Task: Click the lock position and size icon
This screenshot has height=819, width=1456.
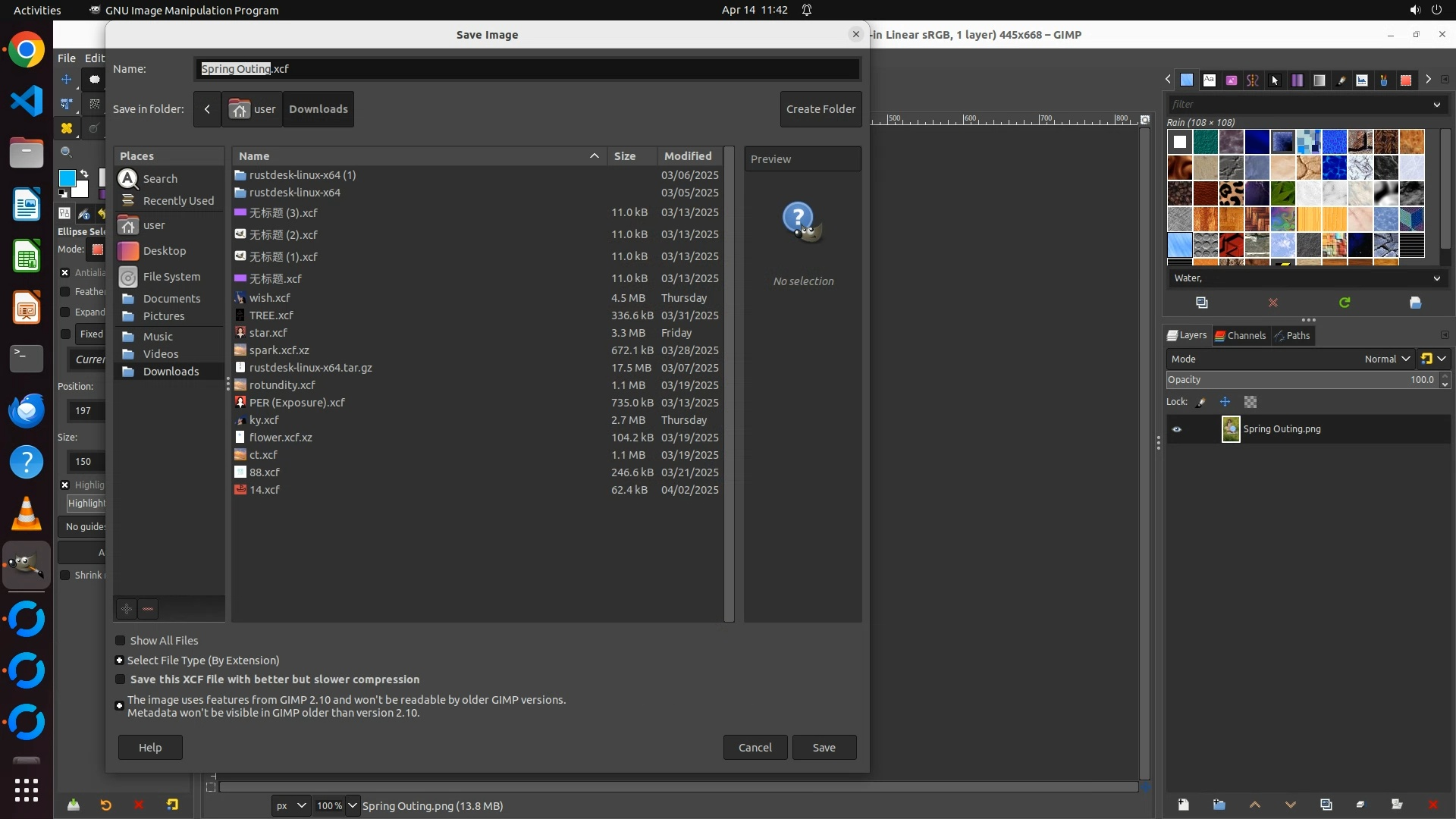Action: coord(1225,402)
